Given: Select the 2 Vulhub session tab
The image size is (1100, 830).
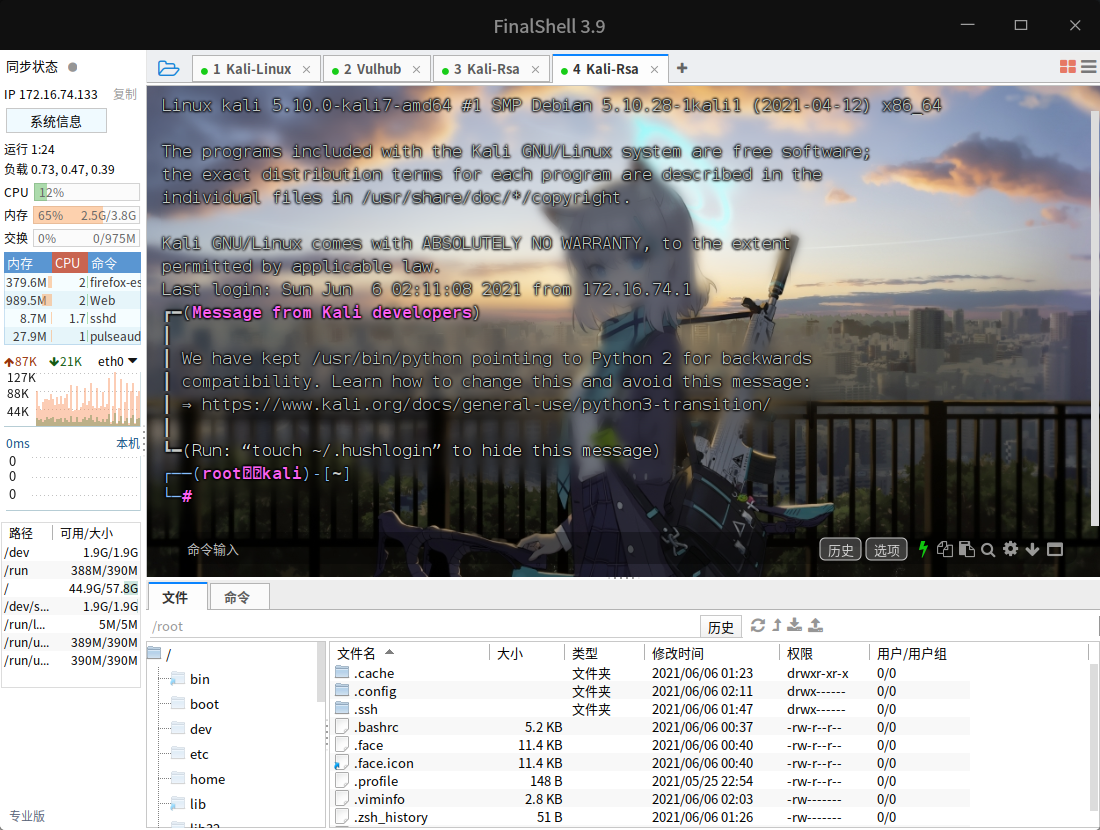Looking at the screenshot, I should 377,69.
